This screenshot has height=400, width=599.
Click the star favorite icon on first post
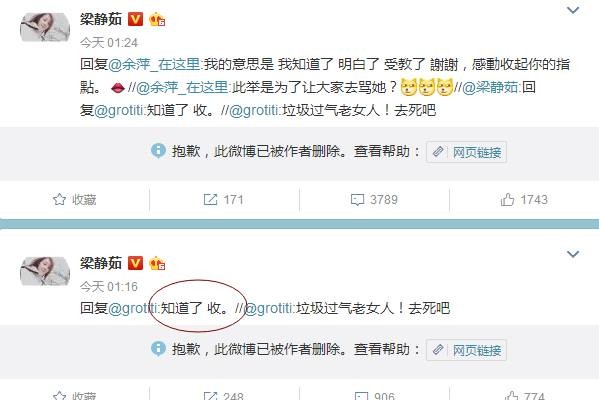pyautogui.click(x=59, y=199)
